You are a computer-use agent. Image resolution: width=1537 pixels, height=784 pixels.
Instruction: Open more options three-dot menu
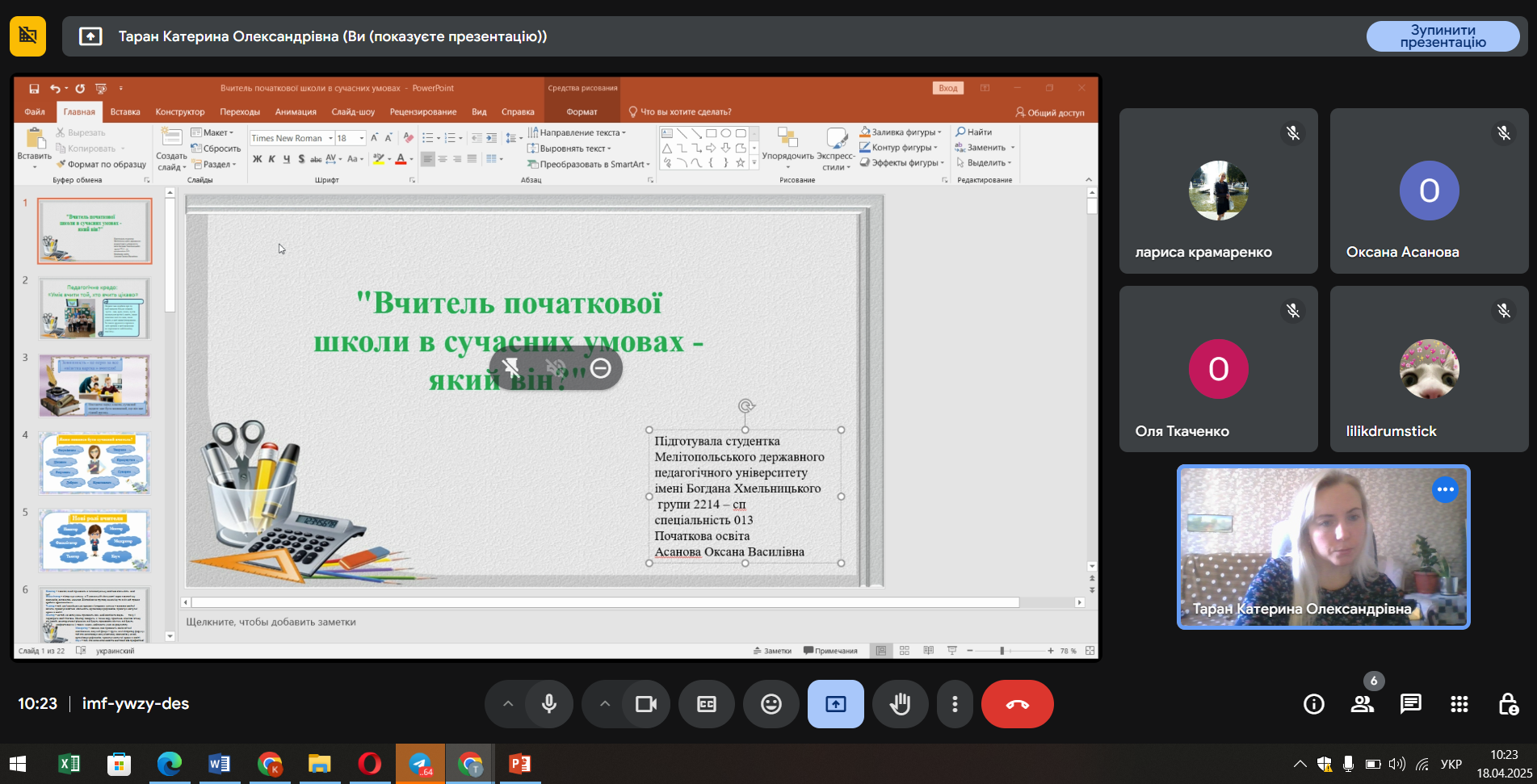pyautogui.click(x=955, y=704)
